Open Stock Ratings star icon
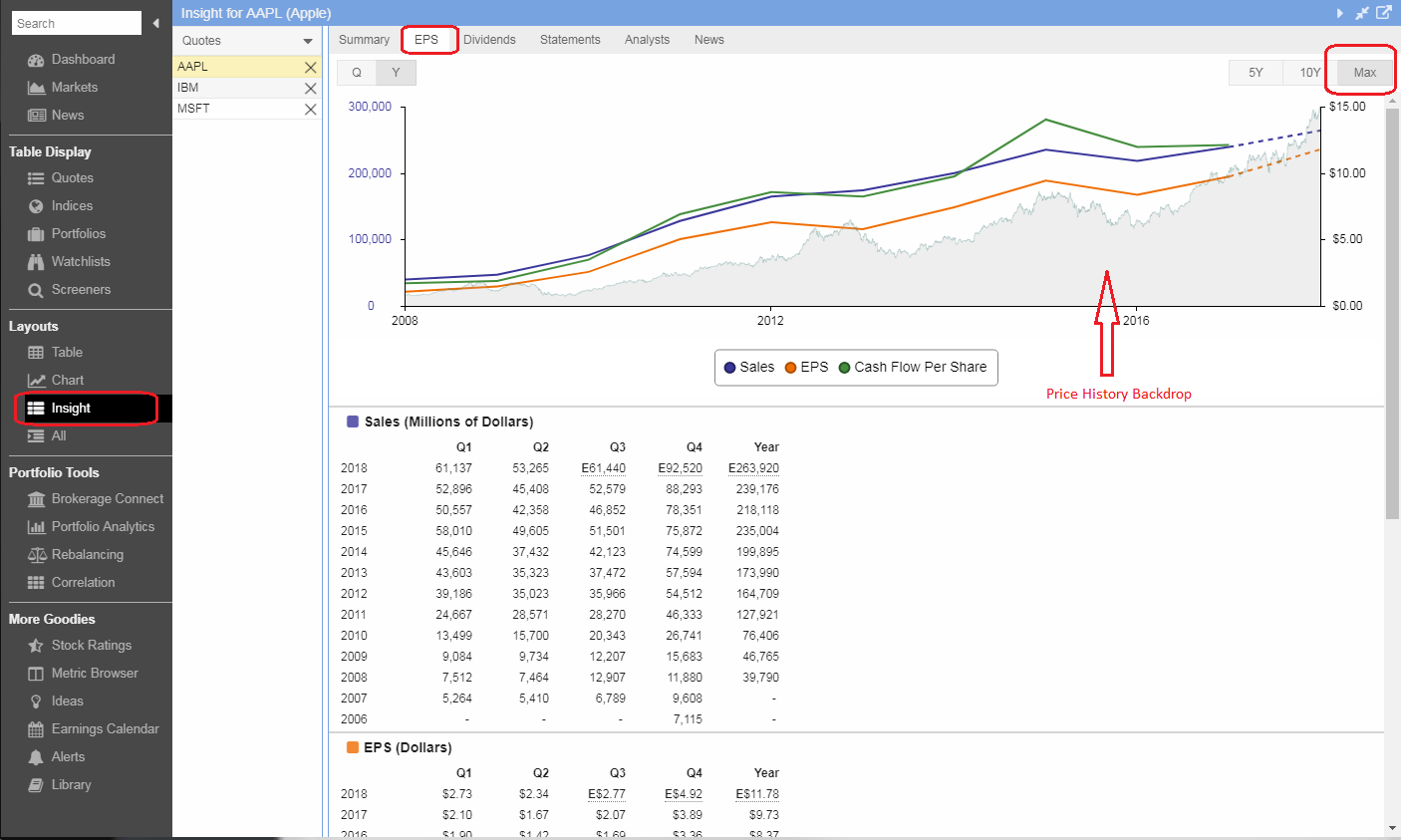 click(x=36, y=646)
